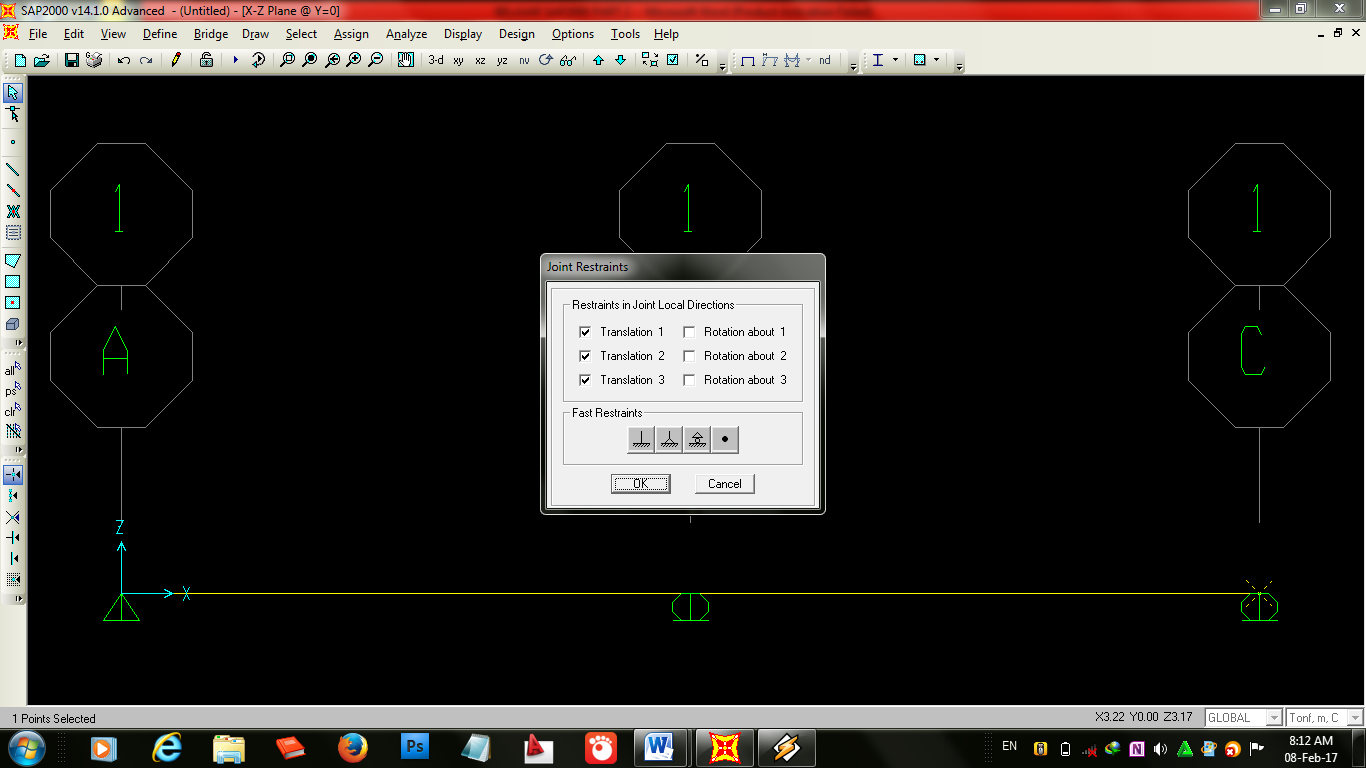Click the Rubber Band Zoom toolbar icon
The image size is (1366, 768).
click(x=289, y=60)
